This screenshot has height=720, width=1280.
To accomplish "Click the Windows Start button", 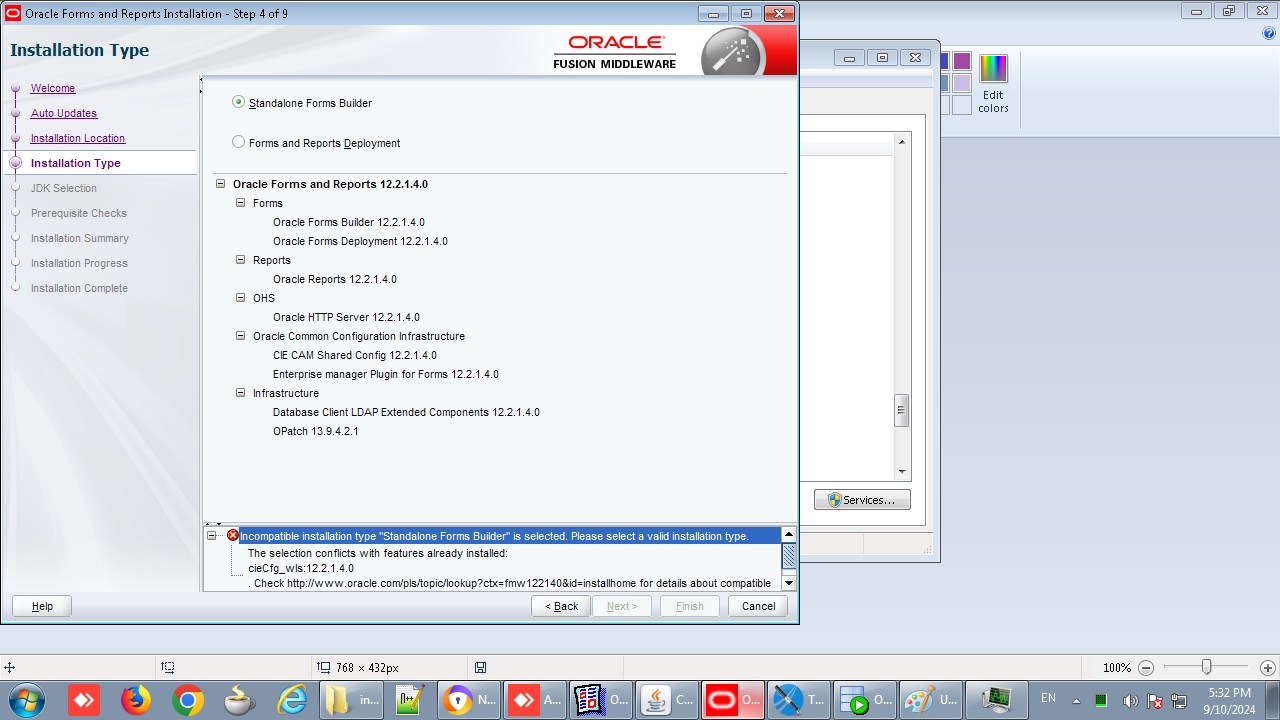I will click(27, 700).
